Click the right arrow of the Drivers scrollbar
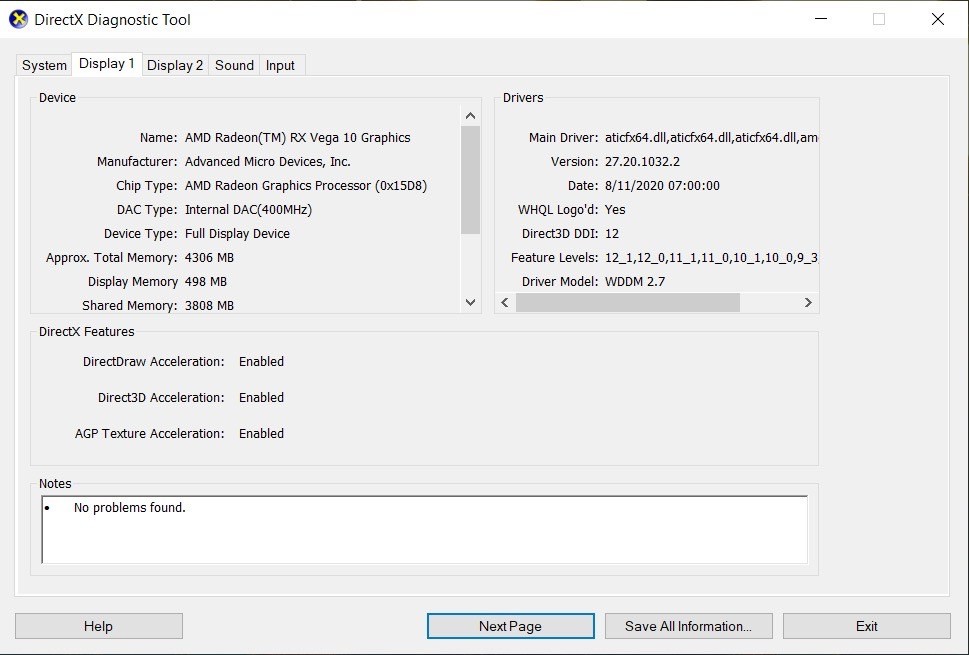The image size is (969, 655). pos(809,302)
